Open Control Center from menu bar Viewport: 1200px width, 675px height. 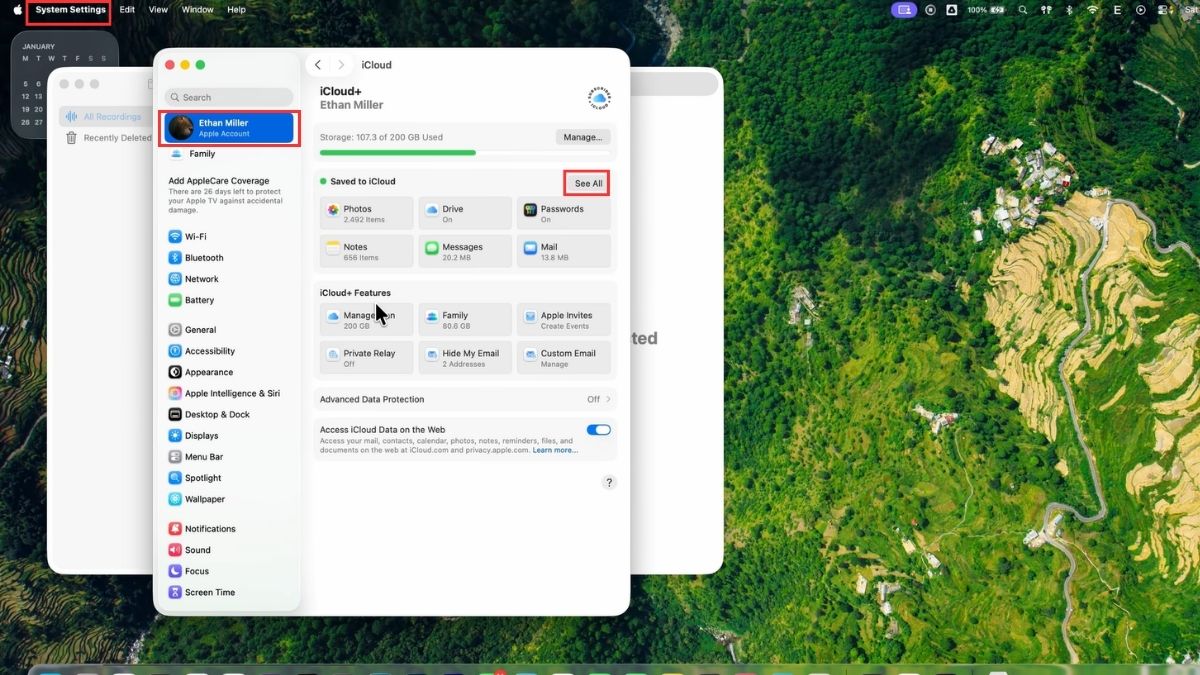coord(1163,10)
